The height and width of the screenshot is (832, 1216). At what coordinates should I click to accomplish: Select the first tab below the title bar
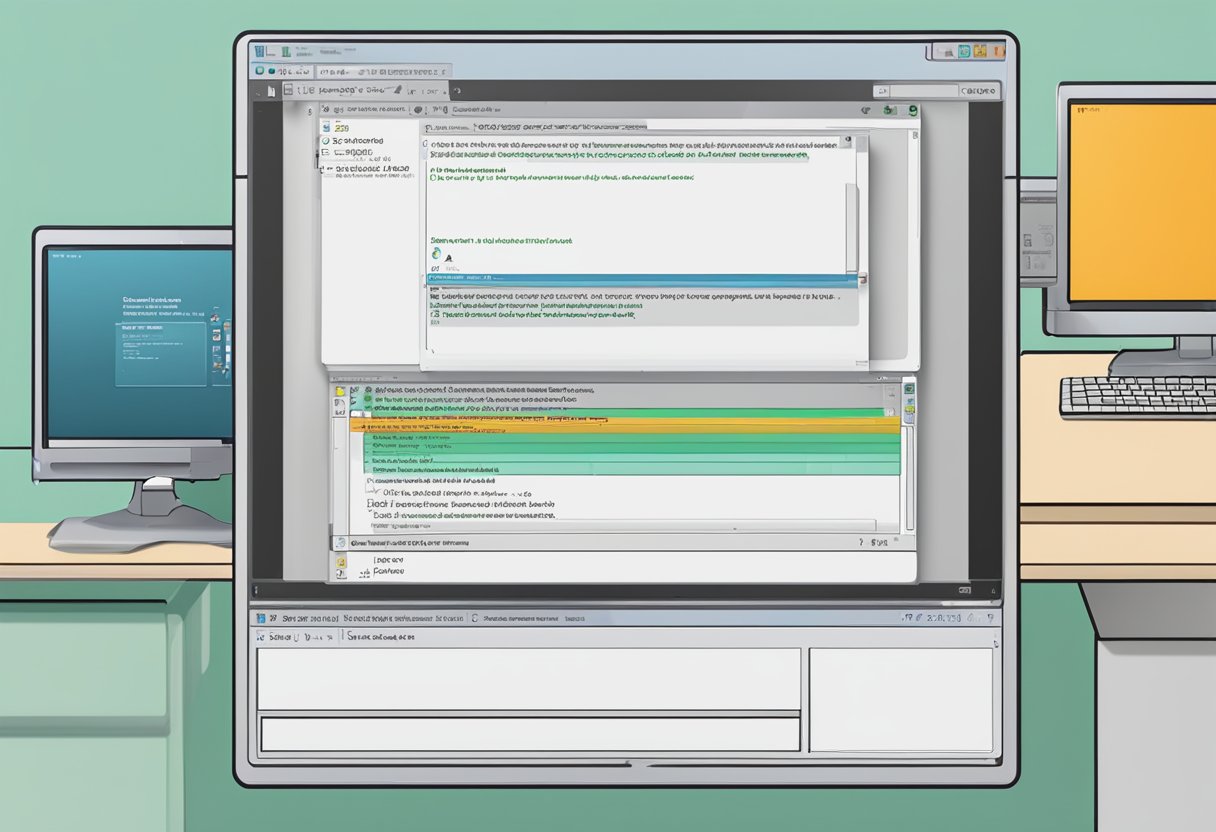283,71
